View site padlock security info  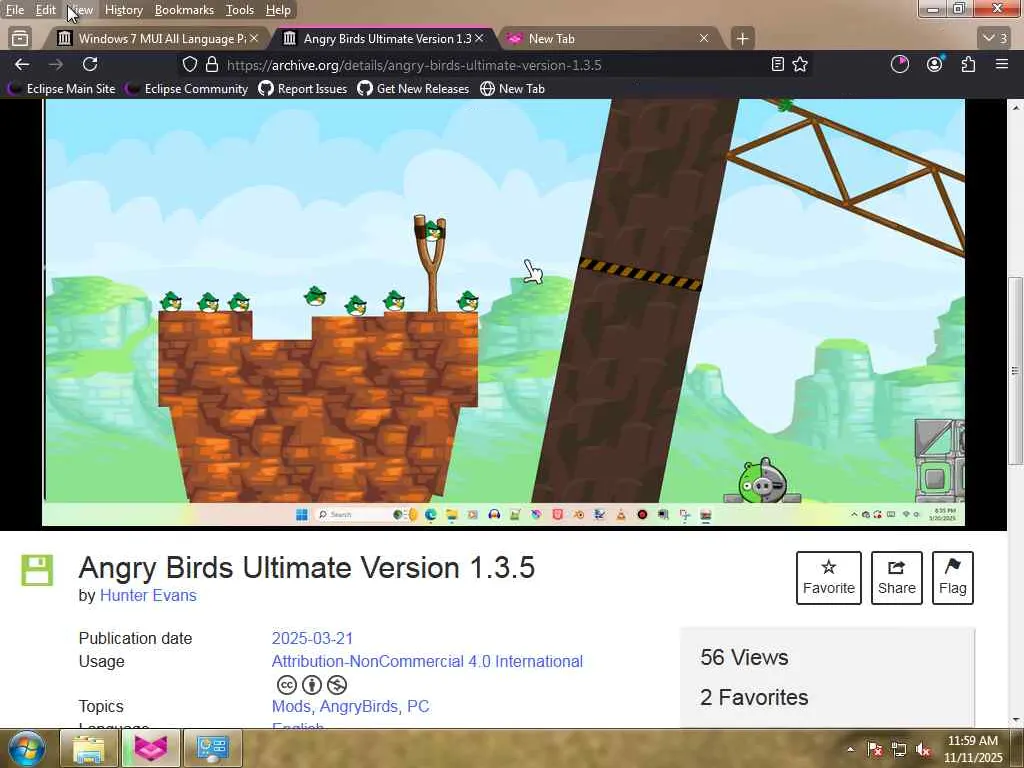[212, 64]
